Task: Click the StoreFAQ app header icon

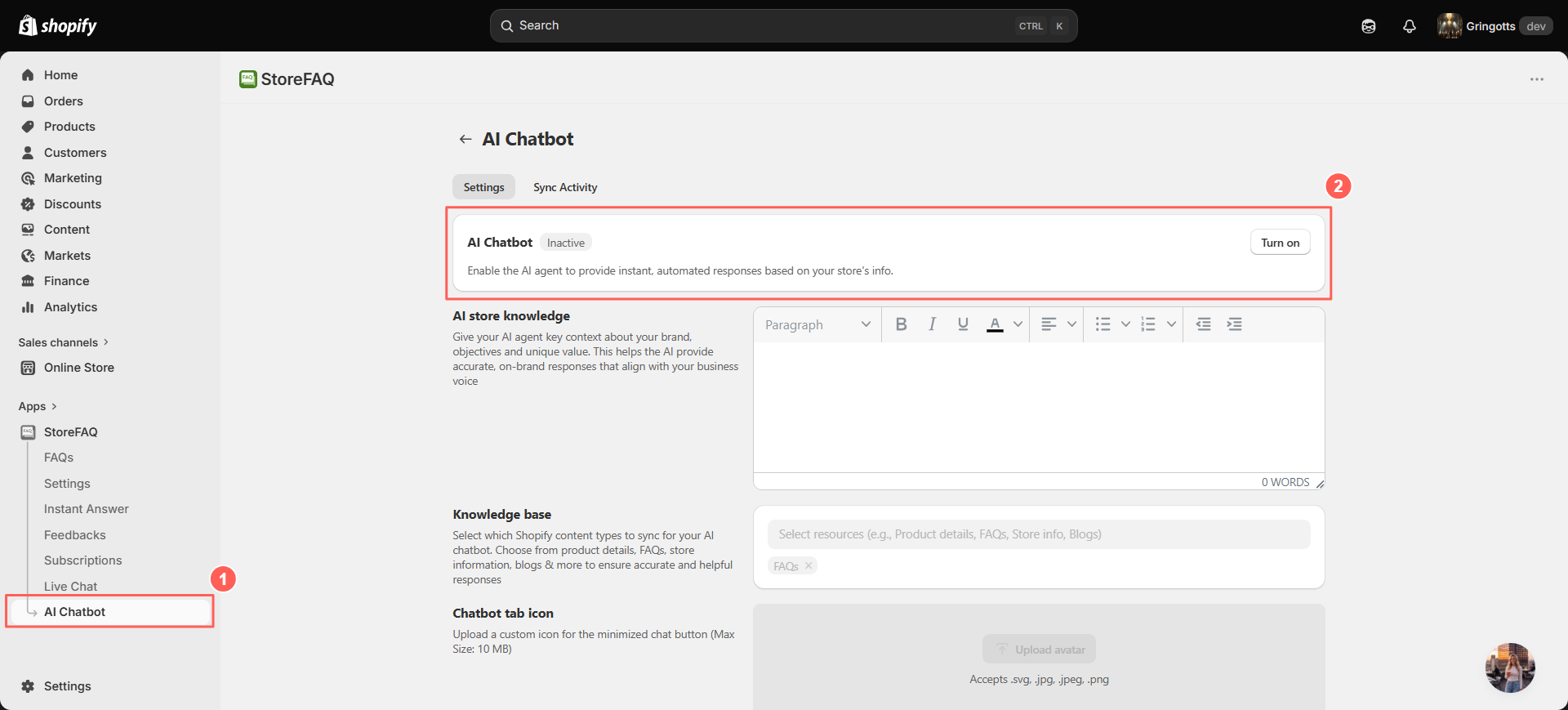Action: [247, 79]
